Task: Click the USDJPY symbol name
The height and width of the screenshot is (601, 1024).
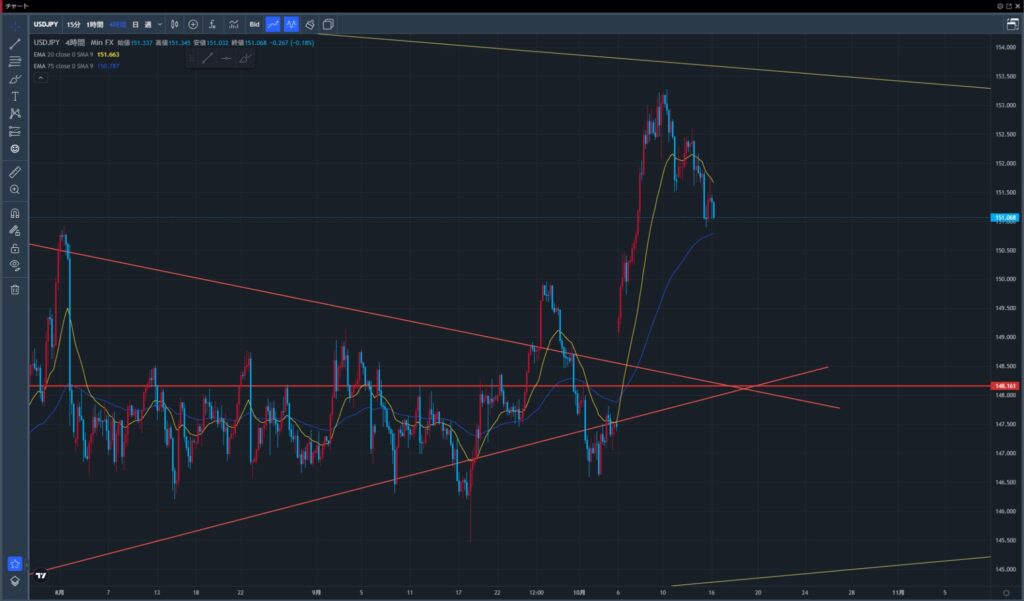Action: tap(44, 23)
